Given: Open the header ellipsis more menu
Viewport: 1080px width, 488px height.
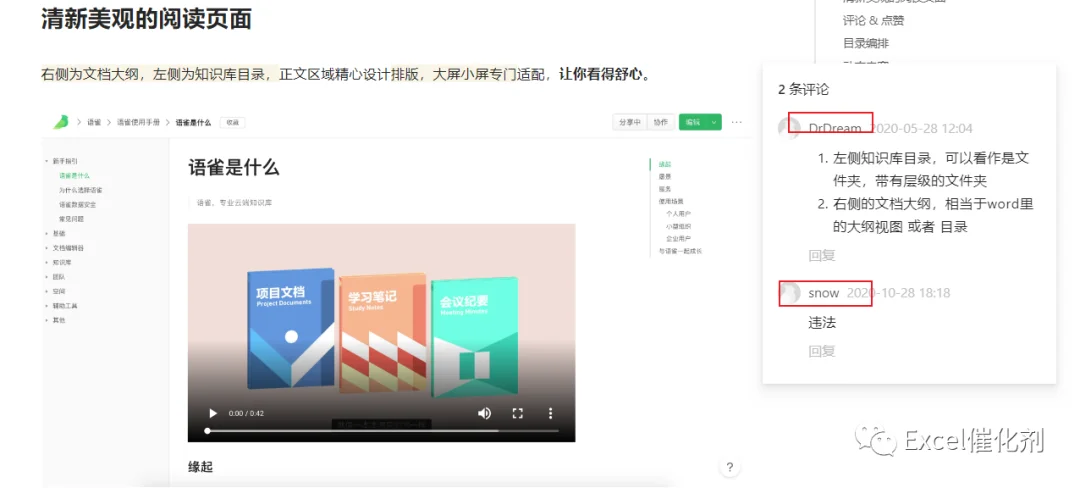Looking at the screenshot, I should (x=737, y=122).
